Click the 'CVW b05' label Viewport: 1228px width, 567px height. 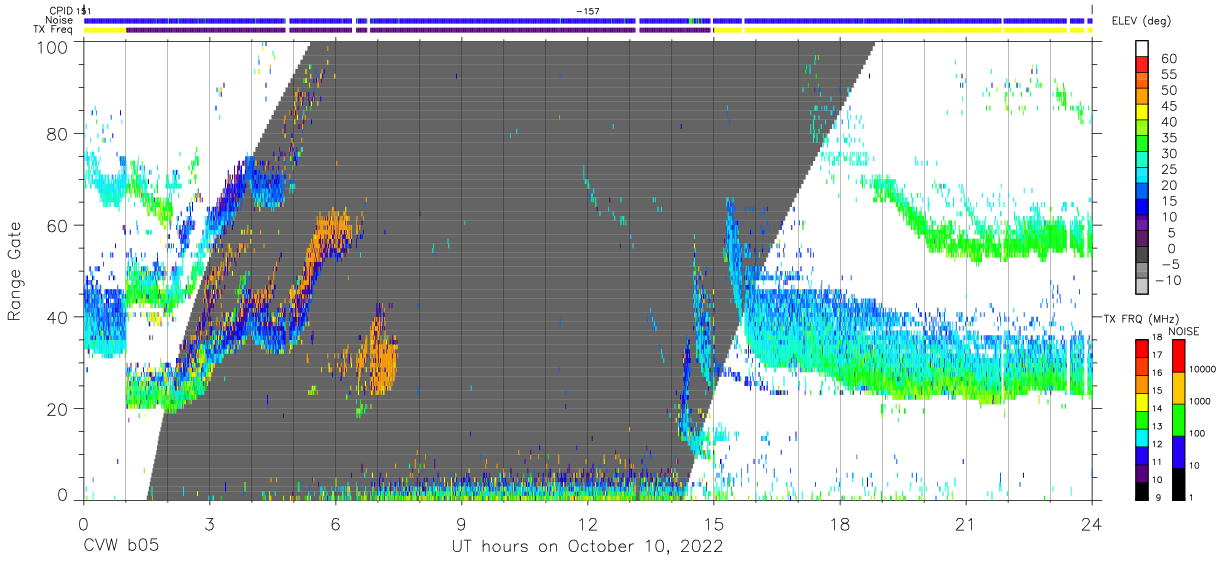coord(120,546)
